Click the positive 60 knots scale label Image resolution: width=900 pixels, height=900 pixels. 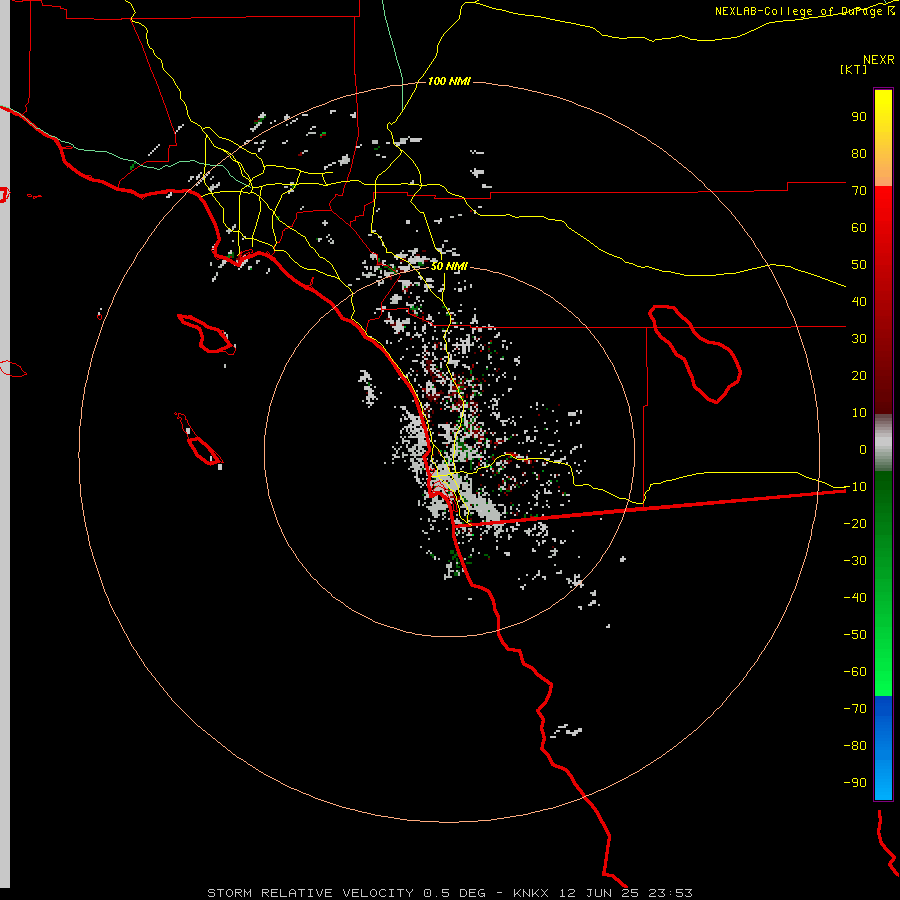pos(859,227)
